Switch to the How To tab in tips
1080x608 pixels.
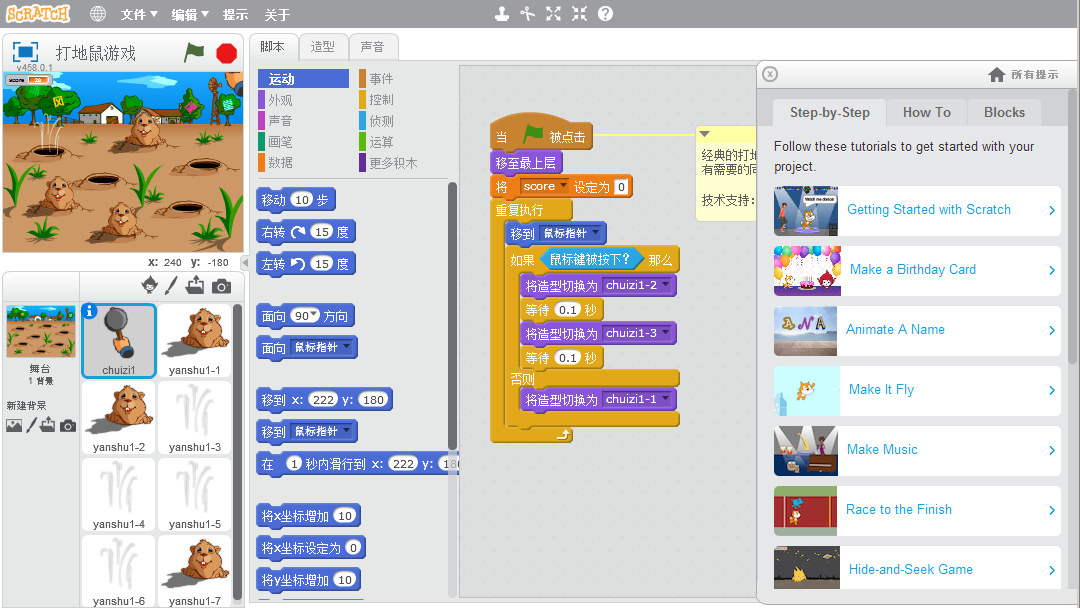[926, 112]
